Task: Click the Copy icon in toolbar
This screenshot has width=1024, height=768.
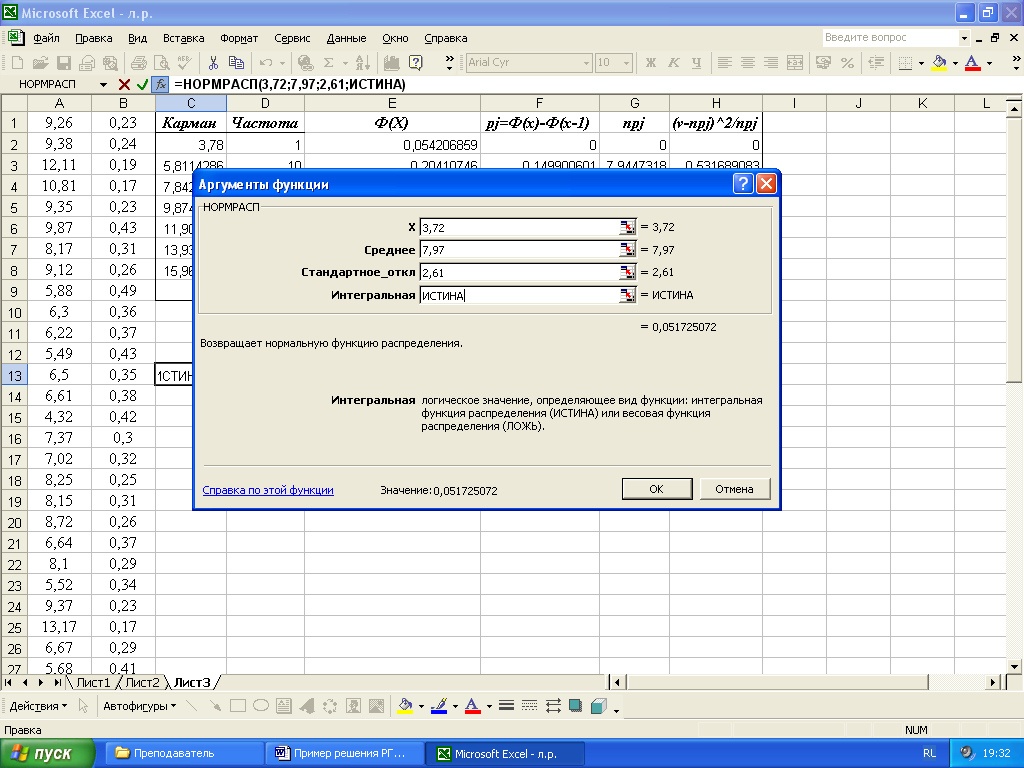Action: click(x=236, y=63)
